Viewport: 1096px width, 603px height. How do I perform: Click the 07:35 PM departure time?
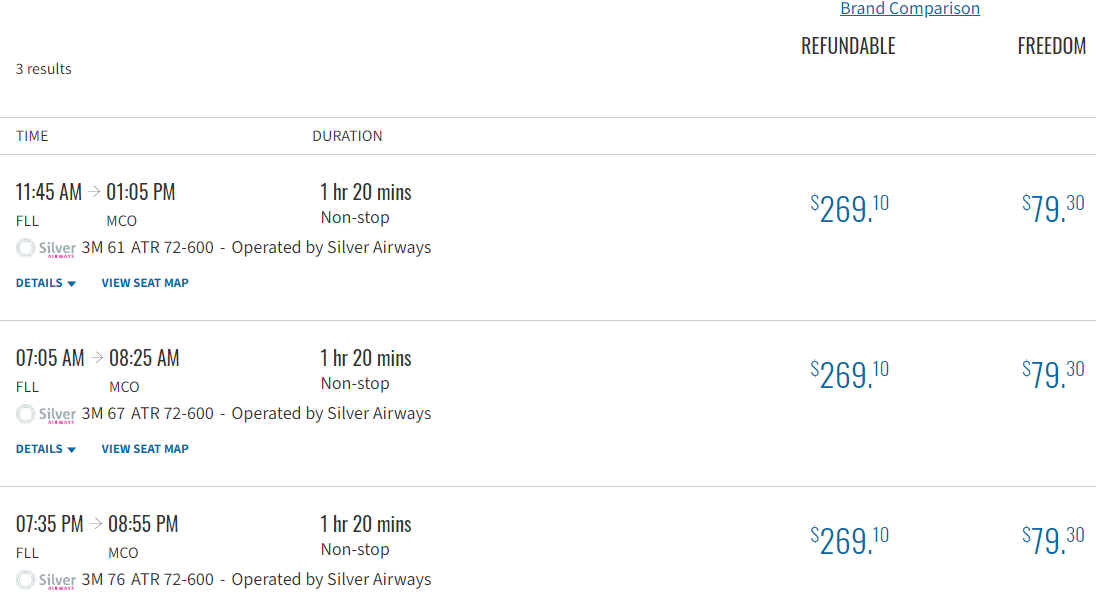pyautogui.click(x=49, y=524)
